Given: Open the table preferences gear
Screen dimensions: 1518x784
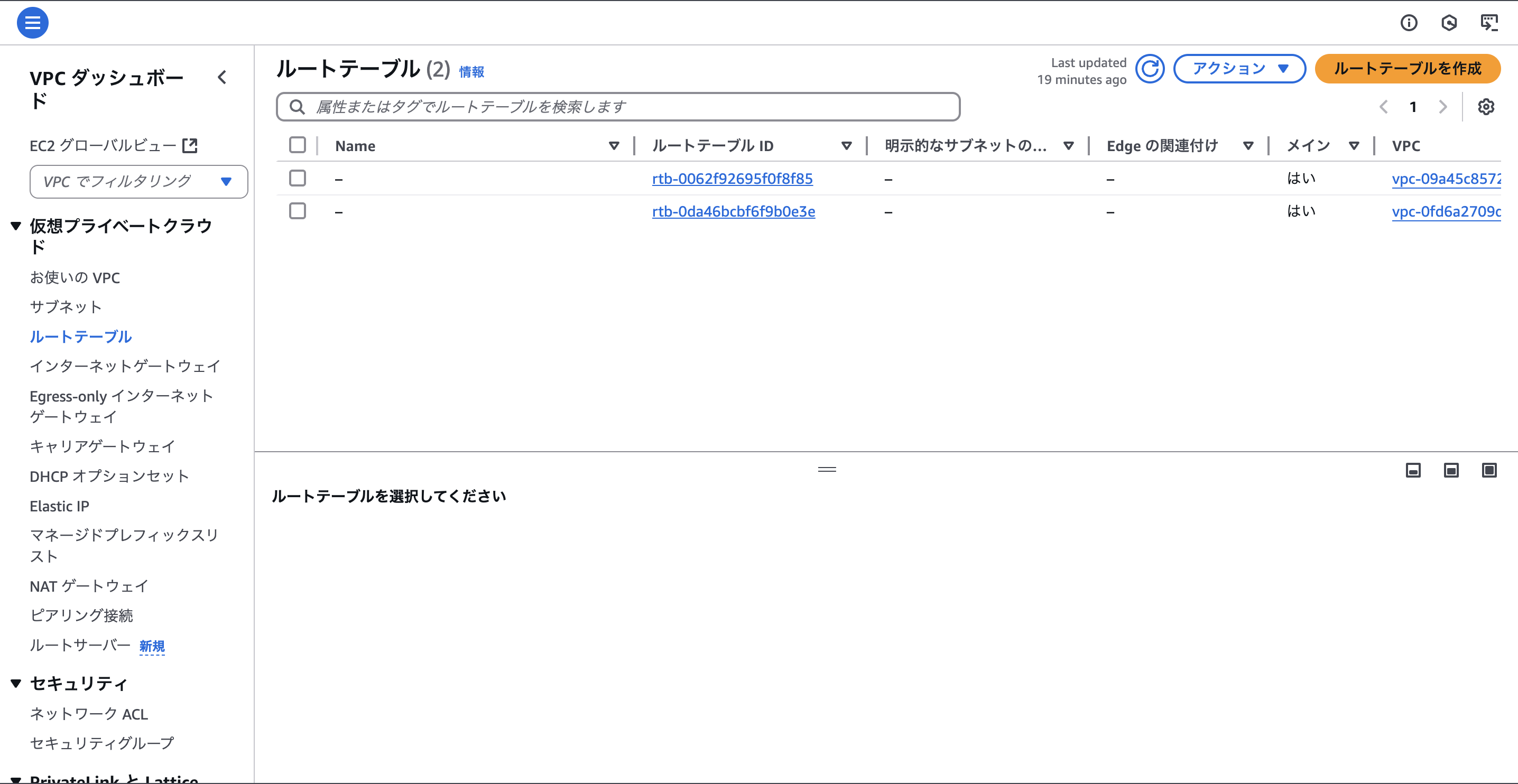Looking at the screenshot, I should point(1486,107).
